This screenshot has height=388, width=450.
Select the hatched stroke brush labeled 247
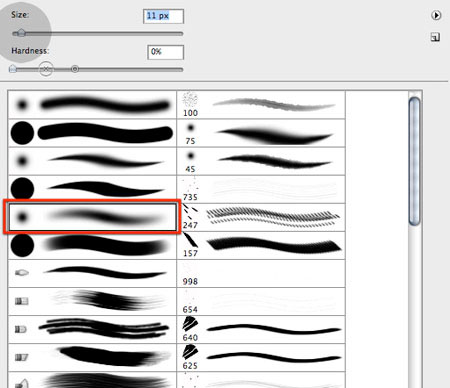click(261, 217)
